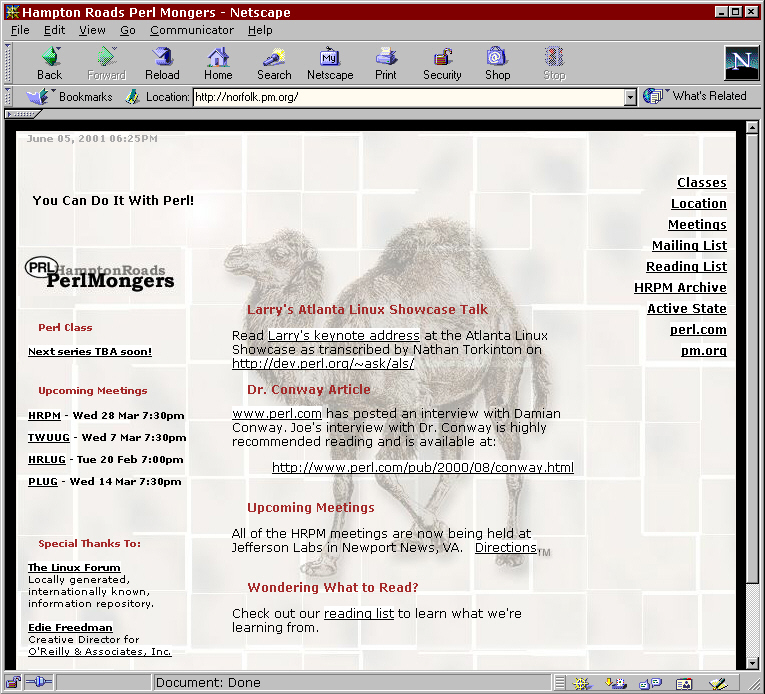Open the HRPM Archive link
This screenshot has height=694, width=765.
(x=680, y=287)
